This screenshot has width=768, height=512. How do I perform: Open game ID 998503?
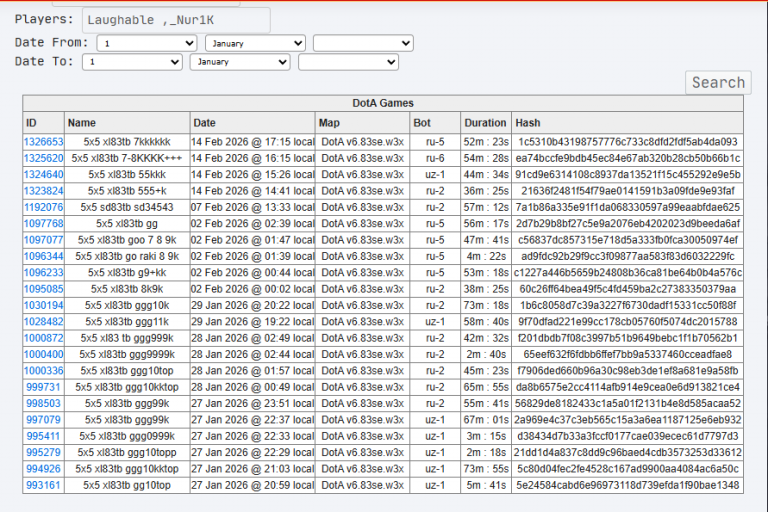click(x=44, y=403)
